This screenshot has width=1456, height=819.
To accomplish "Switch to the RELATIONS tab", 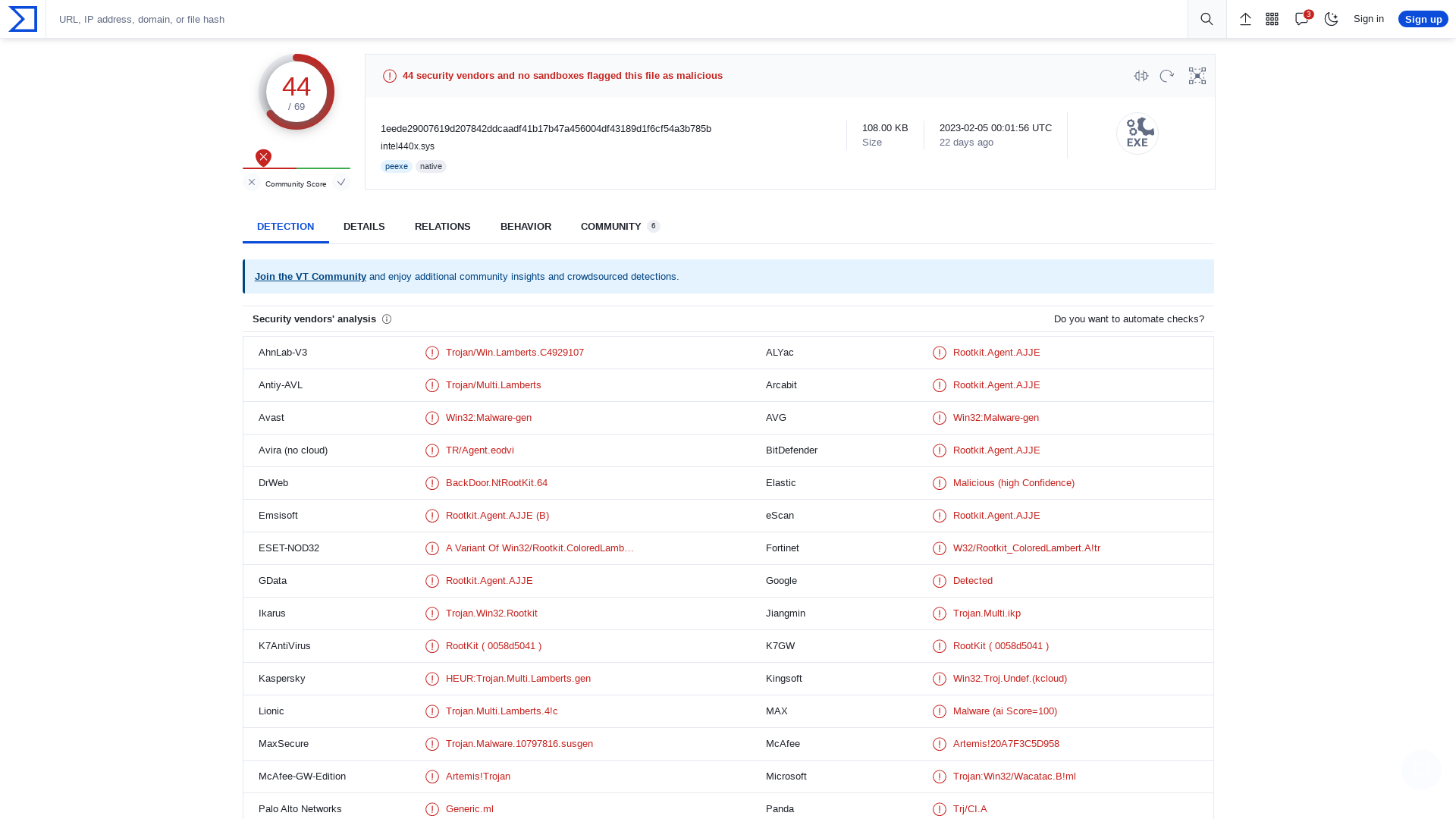I will [x=443, y=227].
